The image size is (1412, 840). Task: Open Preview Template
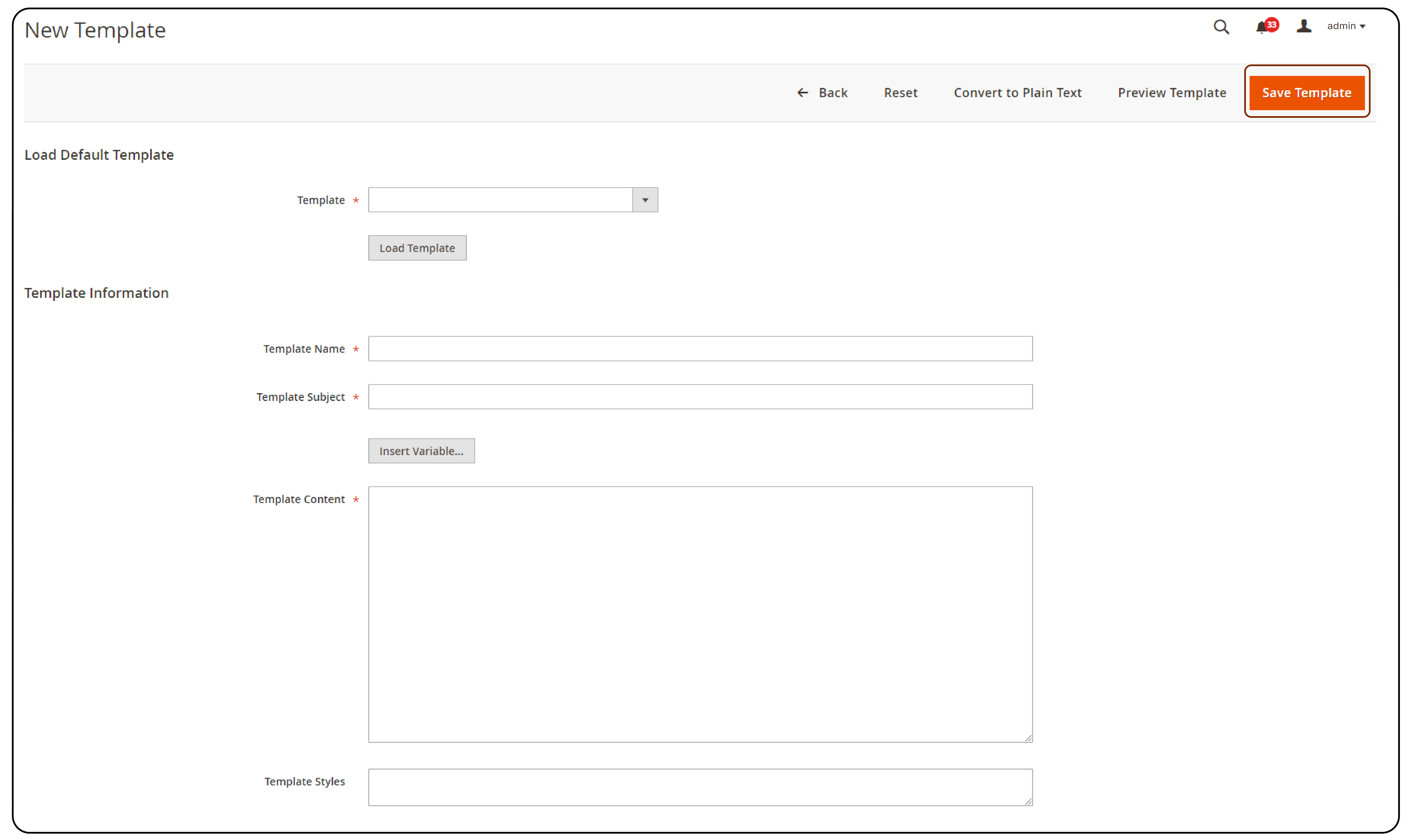[1172, 93]
